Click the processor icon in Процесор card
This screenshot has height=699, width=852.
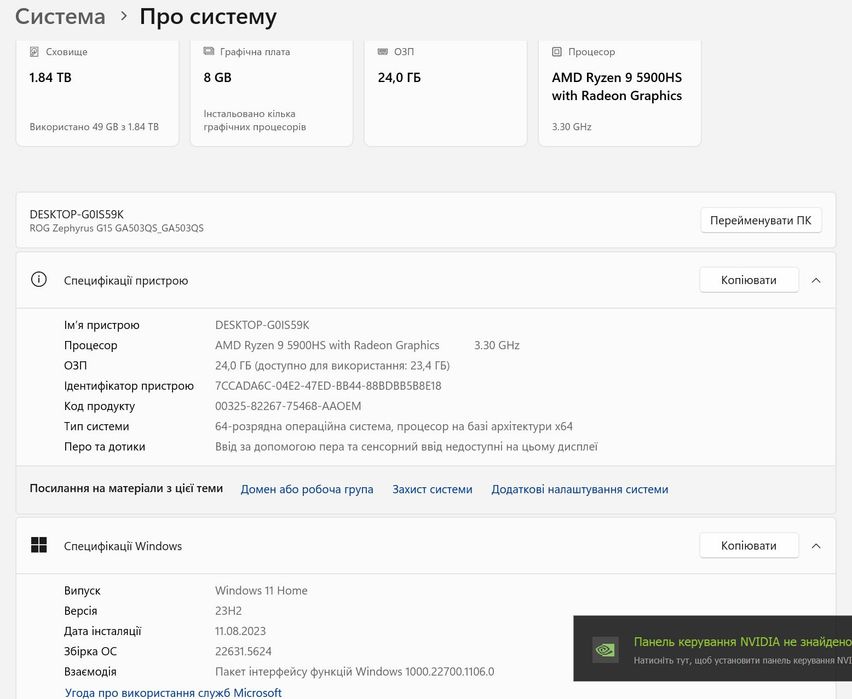(557, 51)
